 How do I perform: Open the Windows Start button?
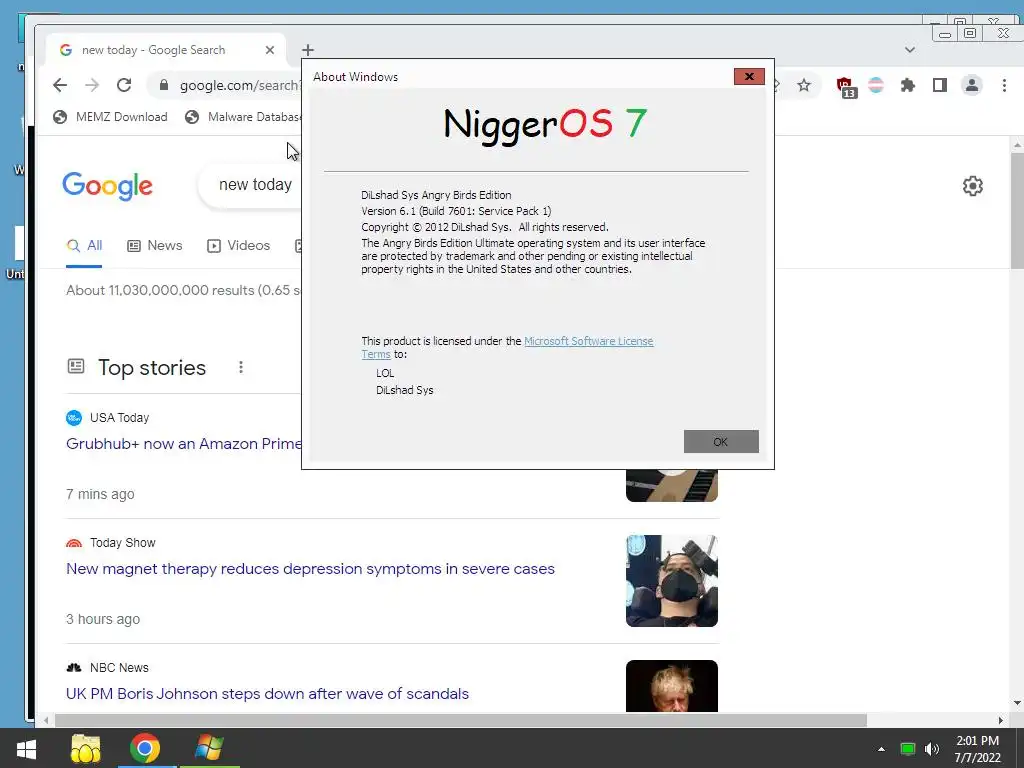tap(25, 748)
